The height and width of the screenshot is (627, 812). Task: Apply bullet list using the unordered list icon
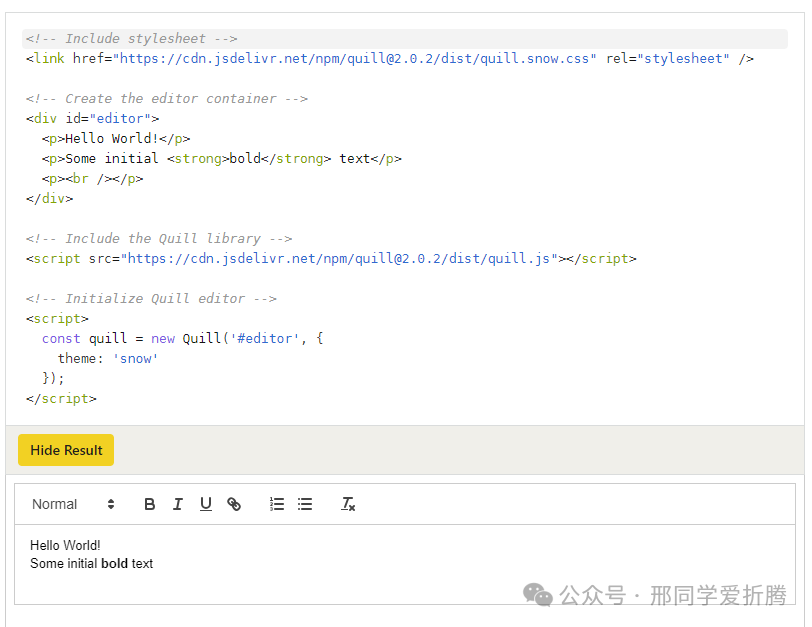(305, 504)
